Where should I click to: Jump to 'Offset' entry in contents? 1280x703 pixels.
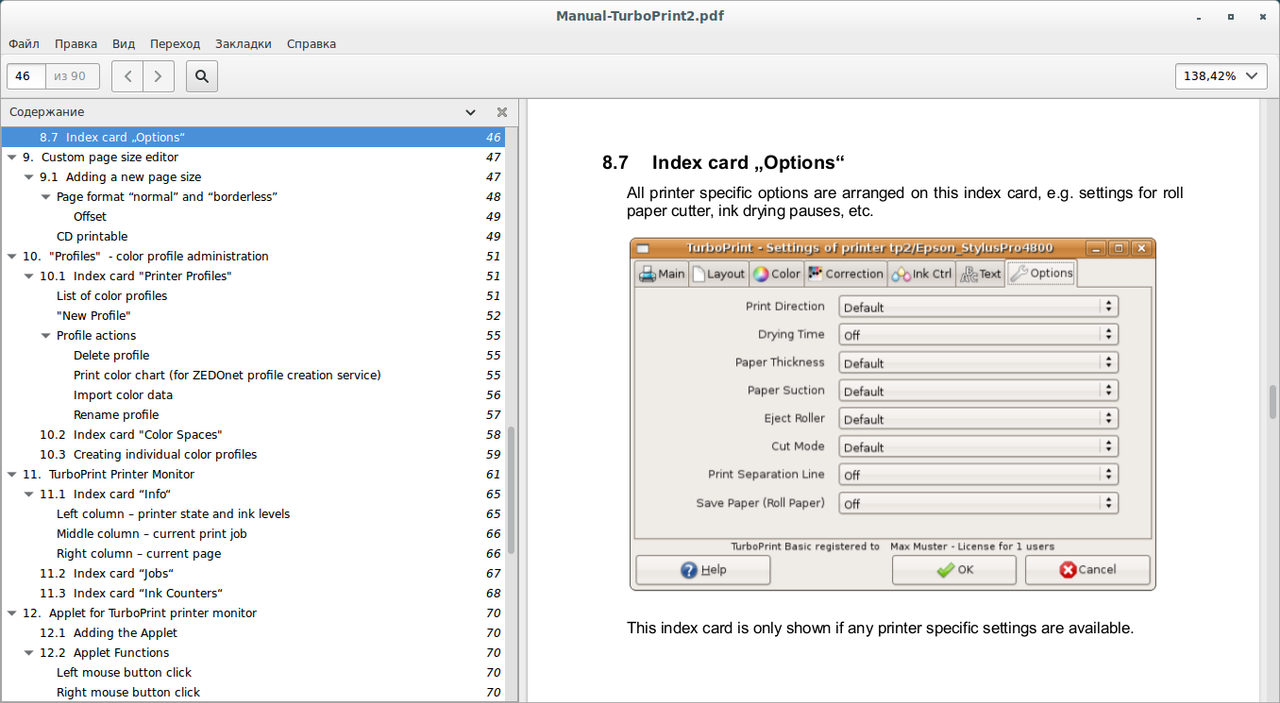90,217
